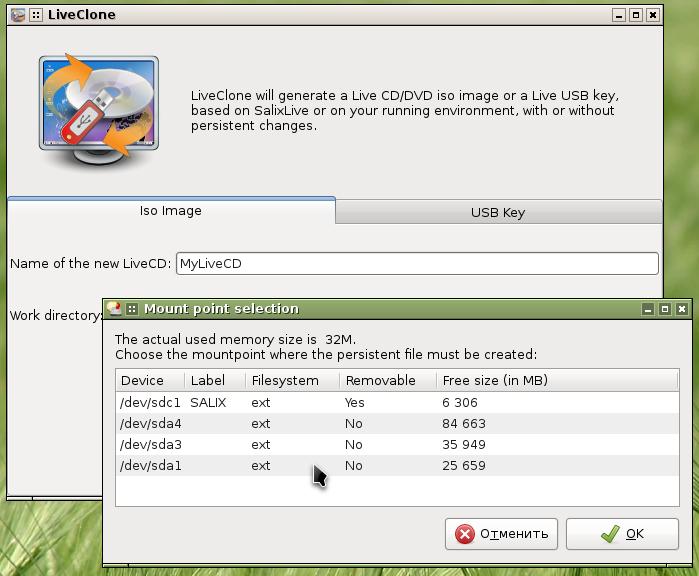Maximize the LiveClone window

[x=636, y=16]
